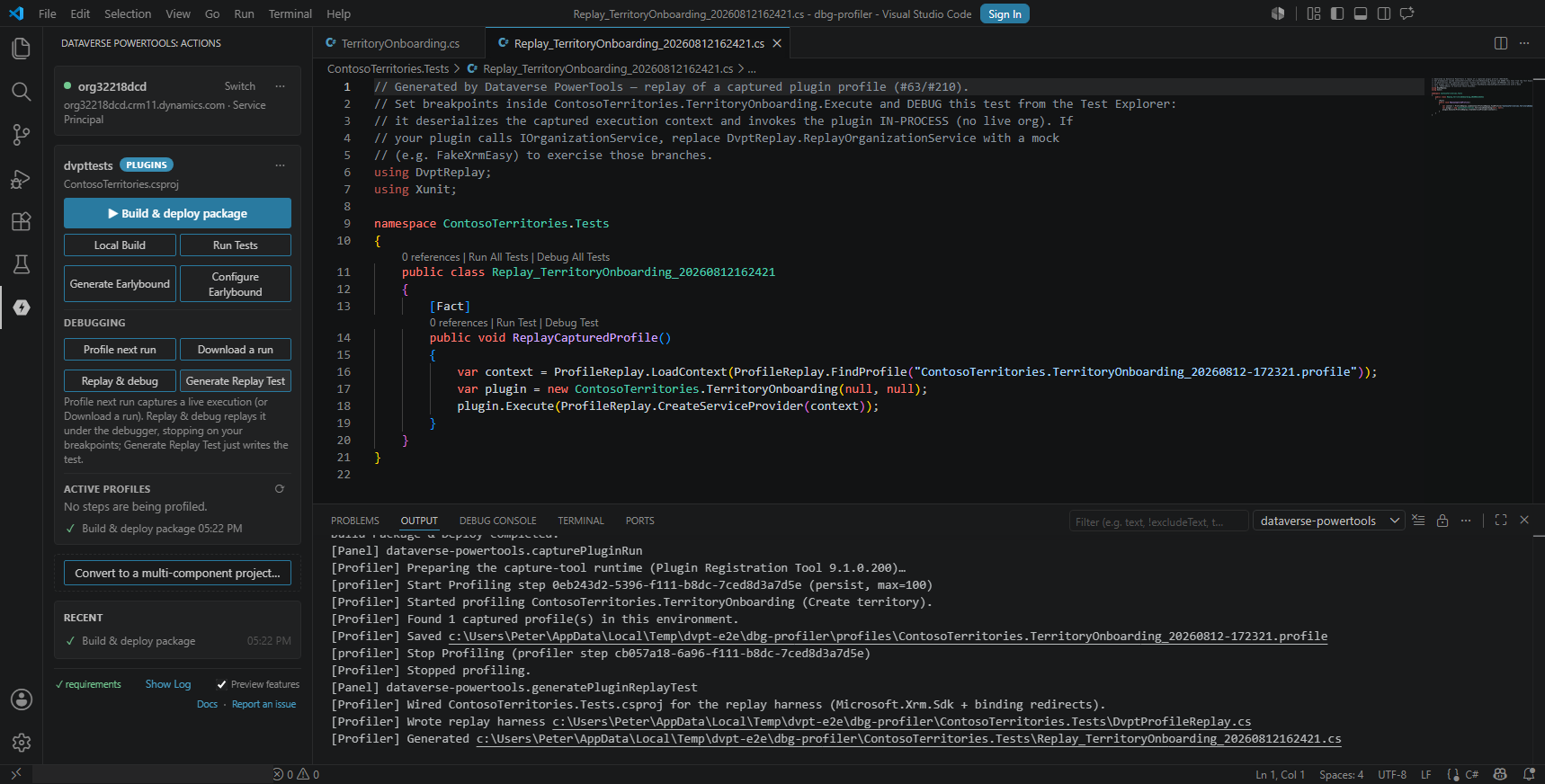The image size is (1545, 784).
Task: Open more actions for org32218dcd
Action: 280,86
